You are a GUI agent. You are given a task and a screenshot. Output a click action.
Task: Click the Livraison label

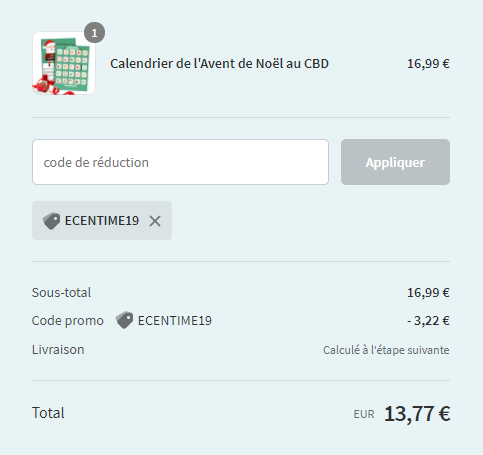click(x=58, y=350)
